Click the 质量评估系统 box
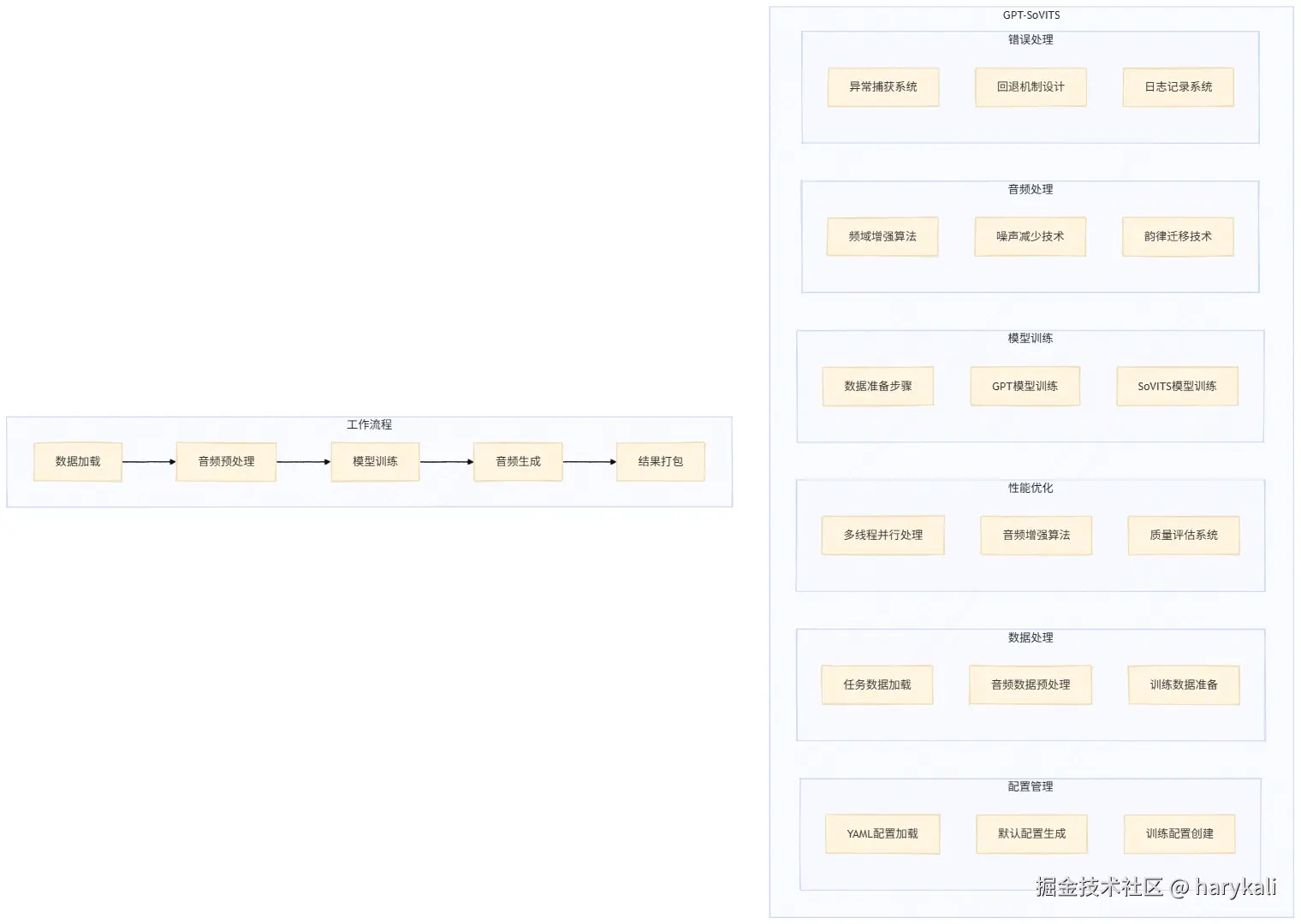The image size is (1301, 924). tap(1184, 536)
